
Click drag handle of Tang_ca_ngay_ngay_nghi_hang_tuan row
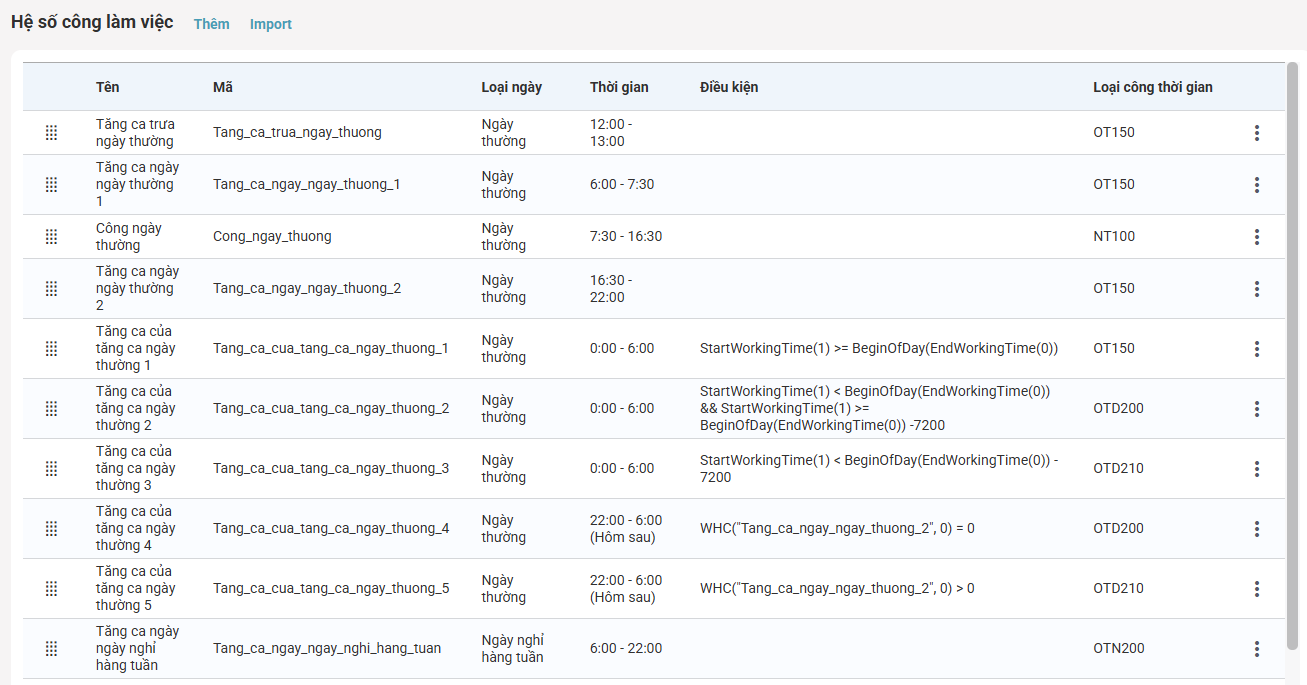click(51, 649)
